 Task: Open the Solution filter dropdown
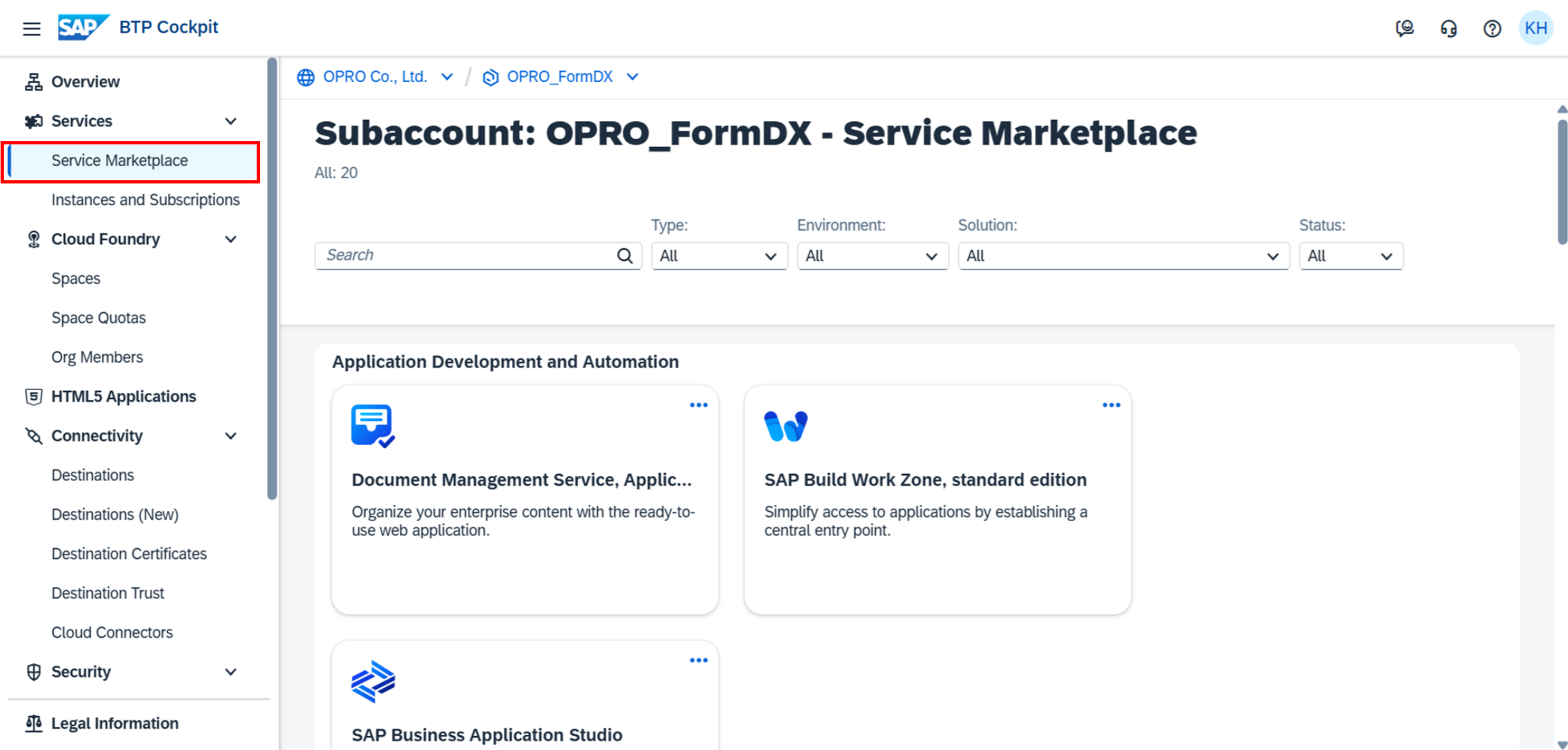(1123, 256)
